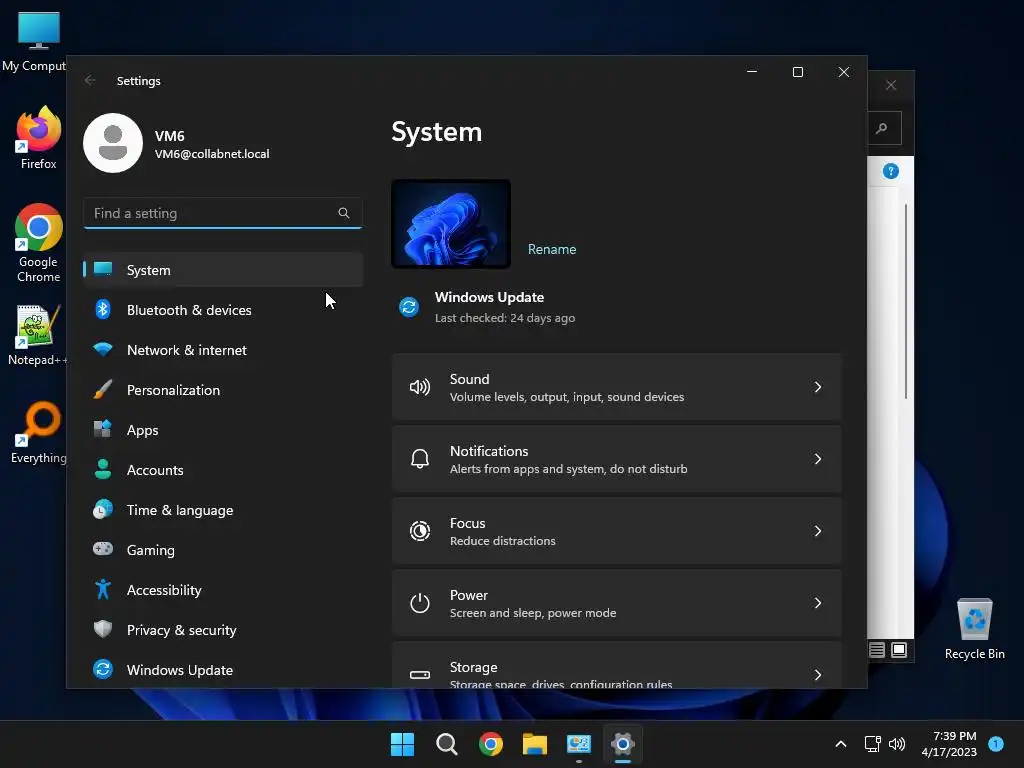
Task: Open the volume tray icon
Action: click(897, 744)
